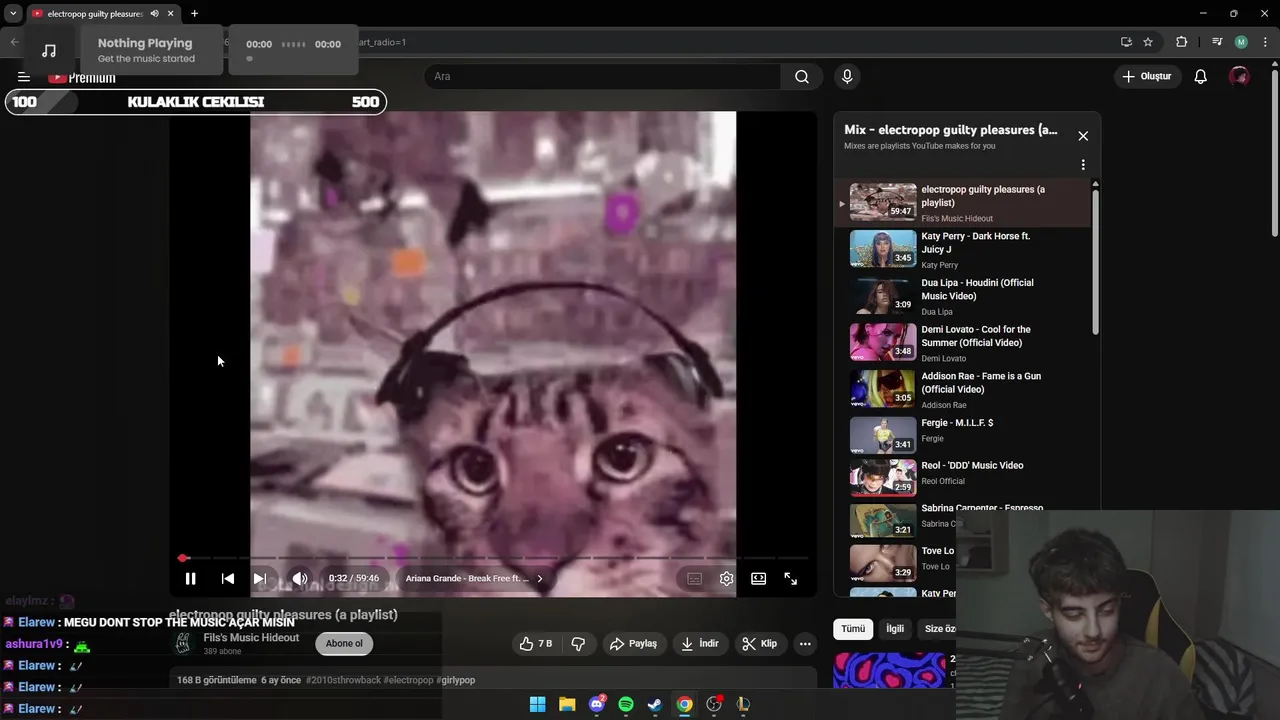1280x720 pixels.
Task: Close the electropop guilty pleasures tab
Action: click(x=170, y=13)
